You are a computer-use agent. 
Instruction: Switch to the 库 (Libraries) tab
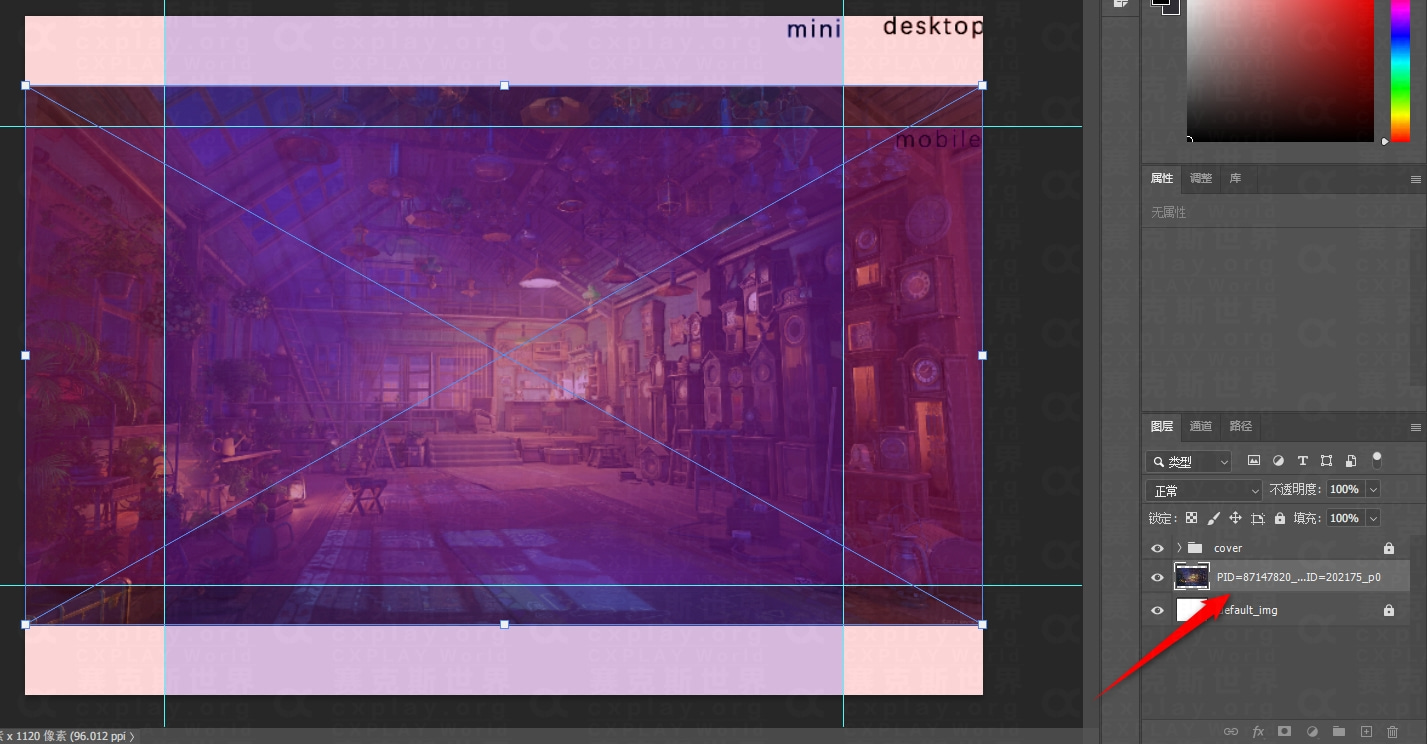click(1235, 178)
